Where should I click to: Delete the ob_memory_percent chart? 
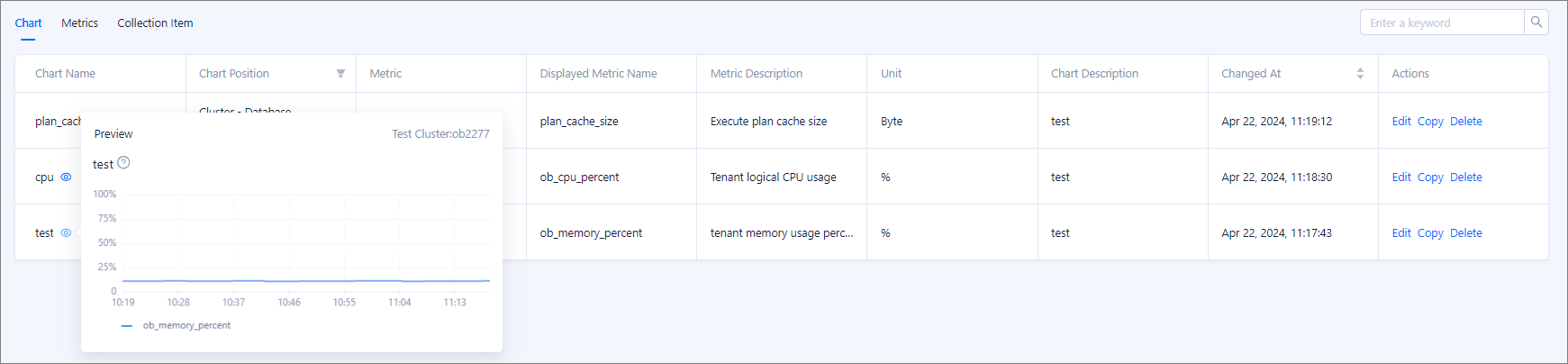[x=1466, y=233]
